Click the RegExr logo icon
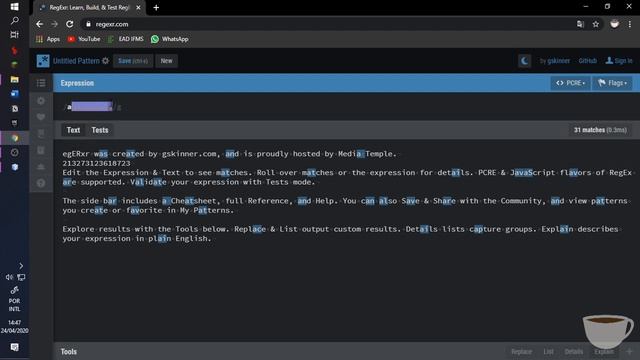This screenshot has width=640, height=360. [43, 61]
